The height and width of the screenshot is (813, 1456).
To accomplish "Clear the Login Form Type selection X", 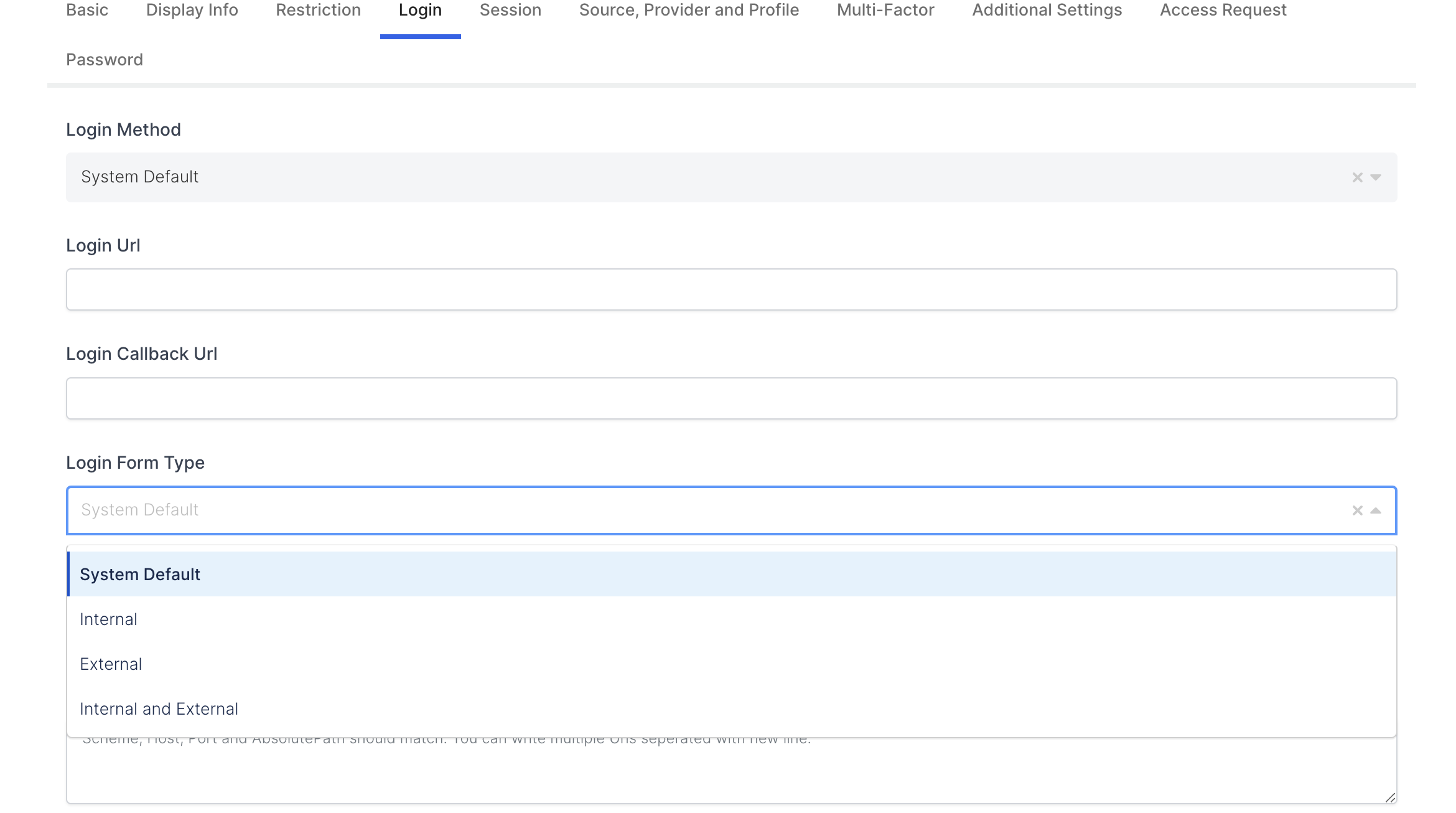I will coord(1357,510).
